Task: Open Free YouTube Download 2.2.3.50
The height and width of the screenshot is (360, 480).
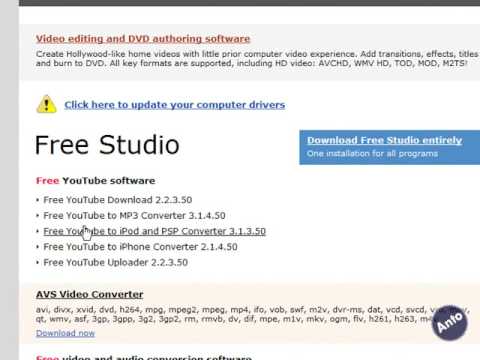Action: click(x=118, y=200)
